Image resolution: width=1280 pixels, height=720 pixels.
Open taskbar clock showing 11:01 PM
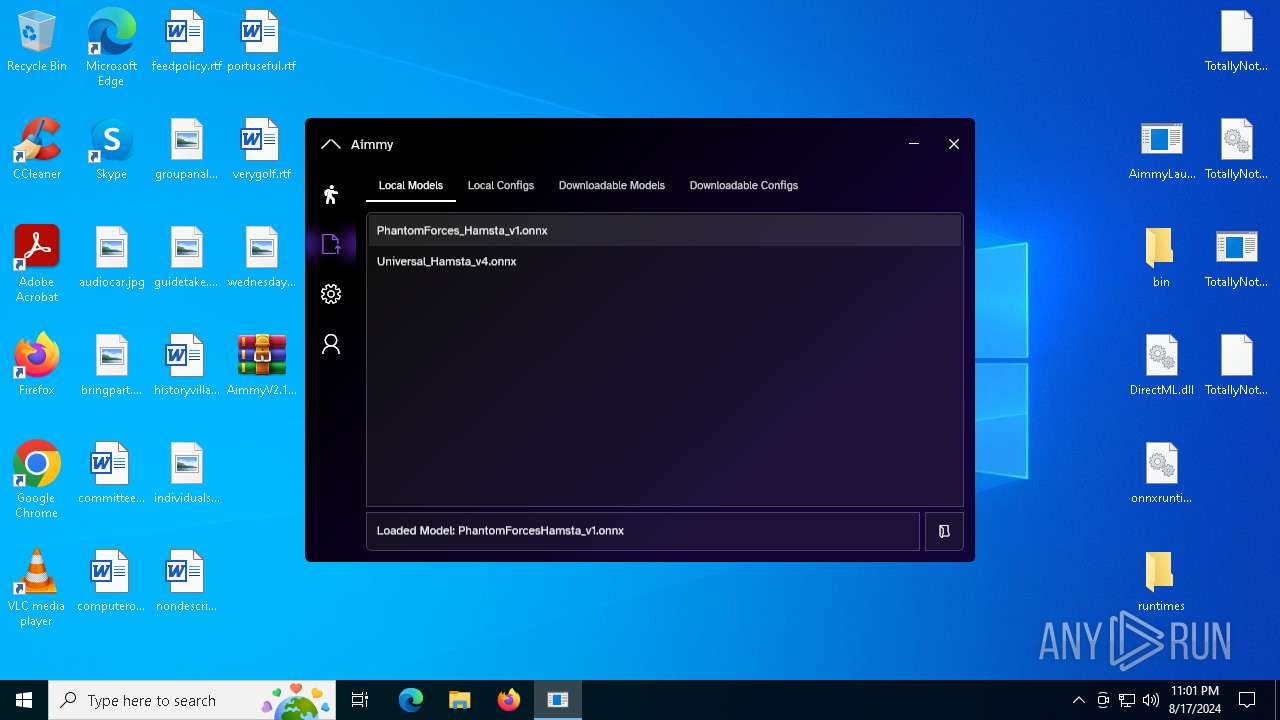coord(1195,700)
